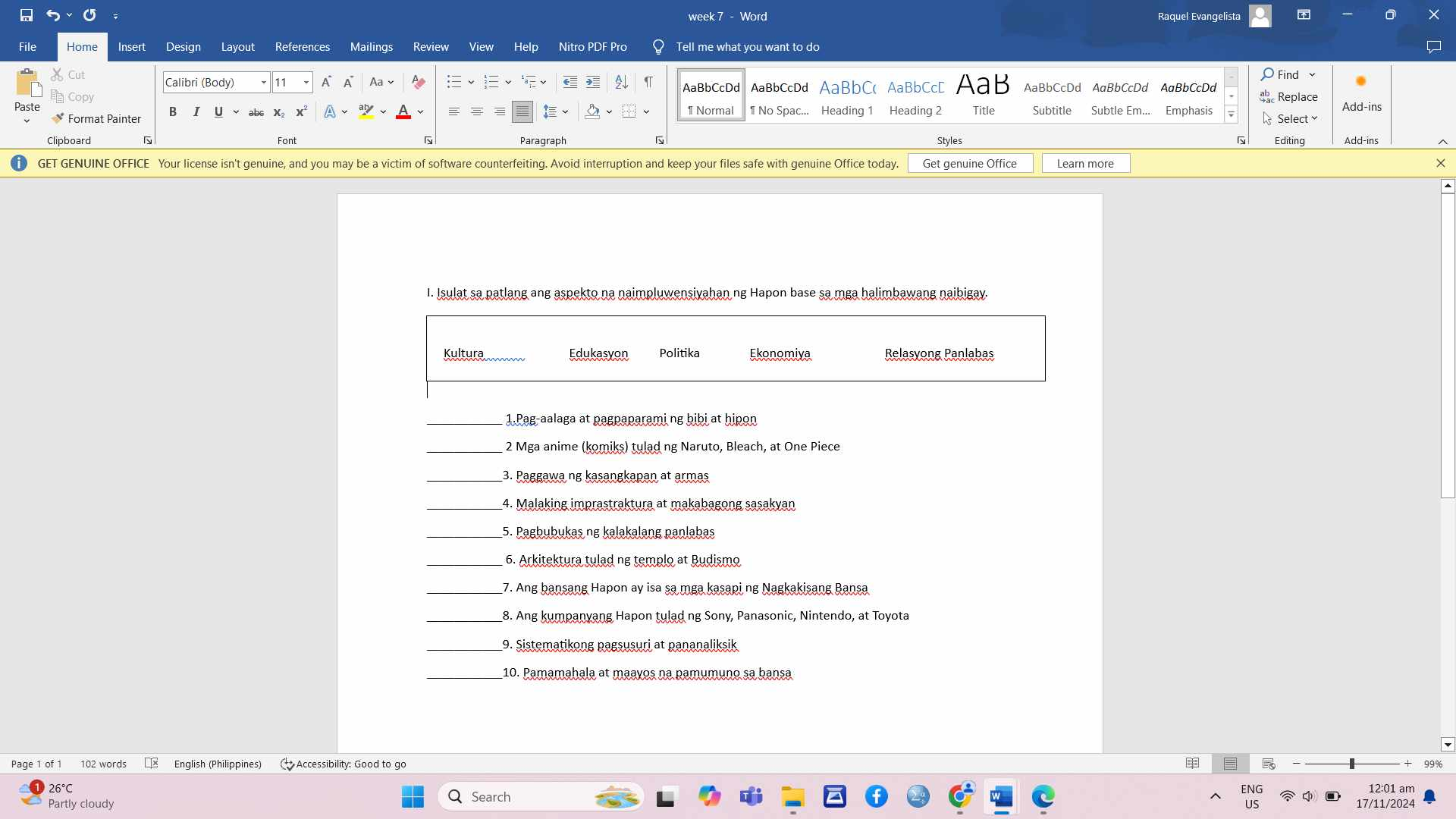Switch to the References tab
The height and width of the screenshot is (819, 1456).
(302, 47)
